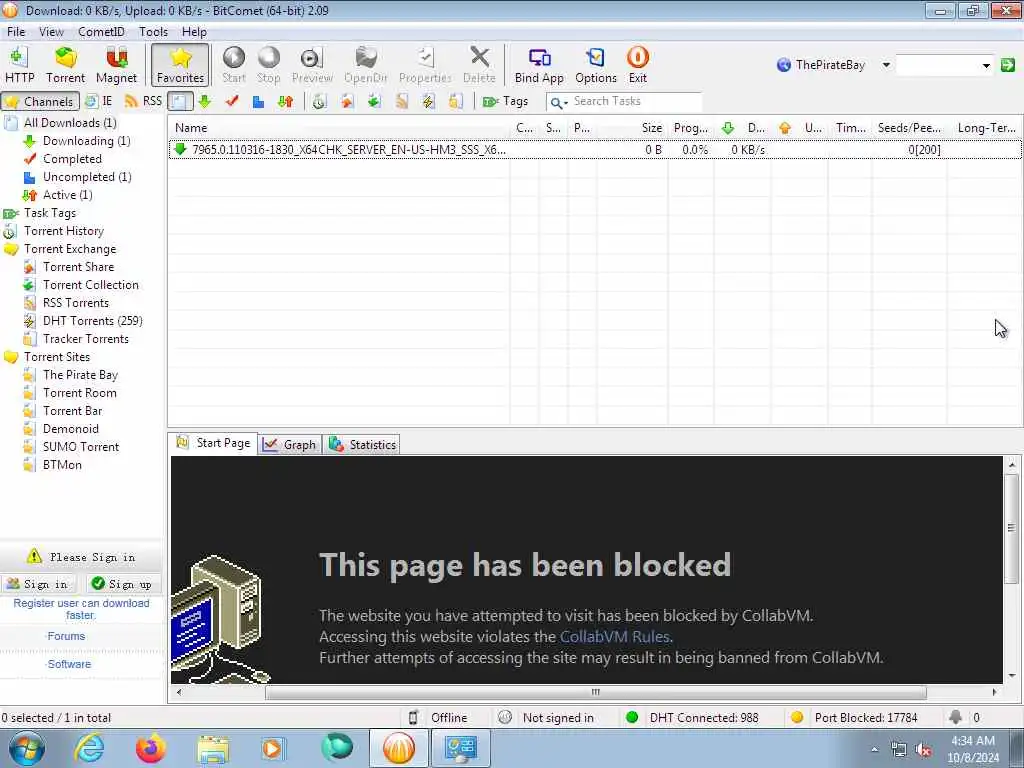Open task Properties from toolbar
The height and width of the screenshot is (768, 1024).
pyautogui.click(x=425, y=65)
